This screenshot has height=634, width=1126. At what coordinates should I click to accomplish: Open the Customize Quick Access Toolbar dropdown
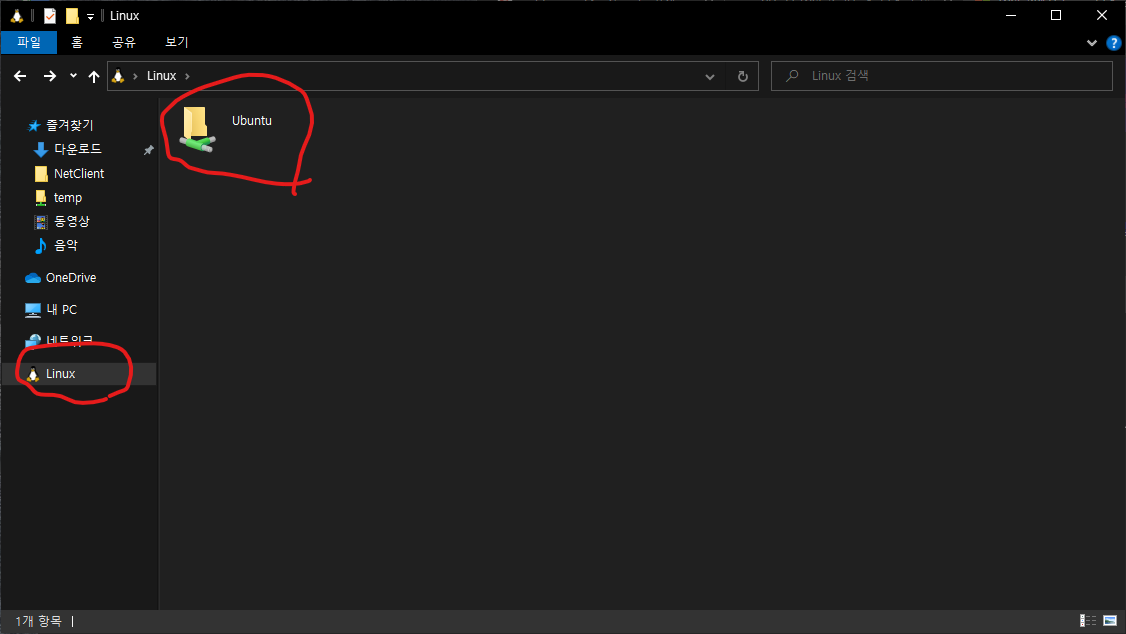[x=90, y=17]
